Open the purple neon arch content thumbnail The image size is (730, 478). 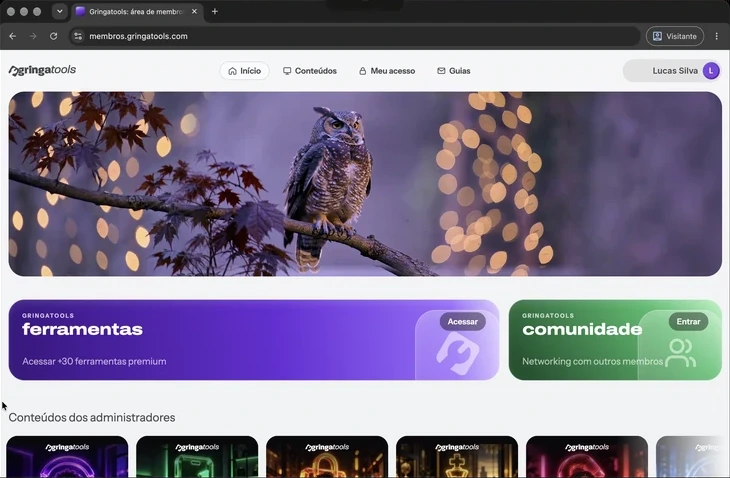pyautogui.click(x=67, y=457)
